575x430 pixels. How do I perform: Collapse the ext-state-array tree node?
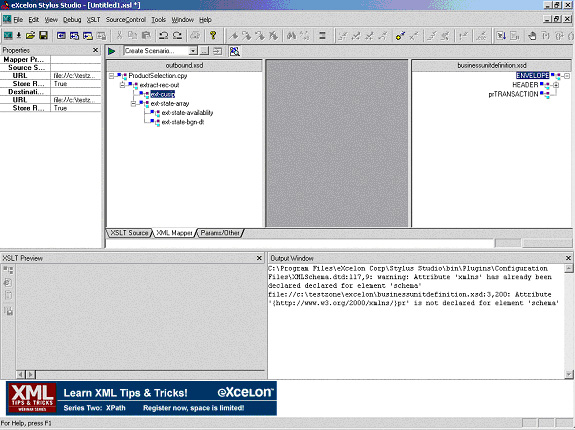(x=133, y=104)
